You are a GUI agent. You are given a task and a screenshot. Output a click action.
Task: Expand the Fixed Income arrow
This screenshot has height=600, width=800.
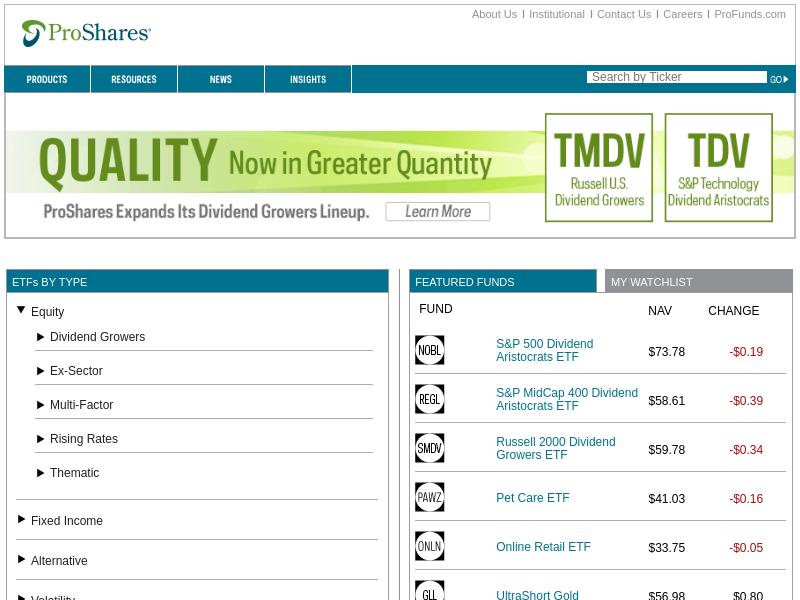pyautogui.click(x=21, y=519)
